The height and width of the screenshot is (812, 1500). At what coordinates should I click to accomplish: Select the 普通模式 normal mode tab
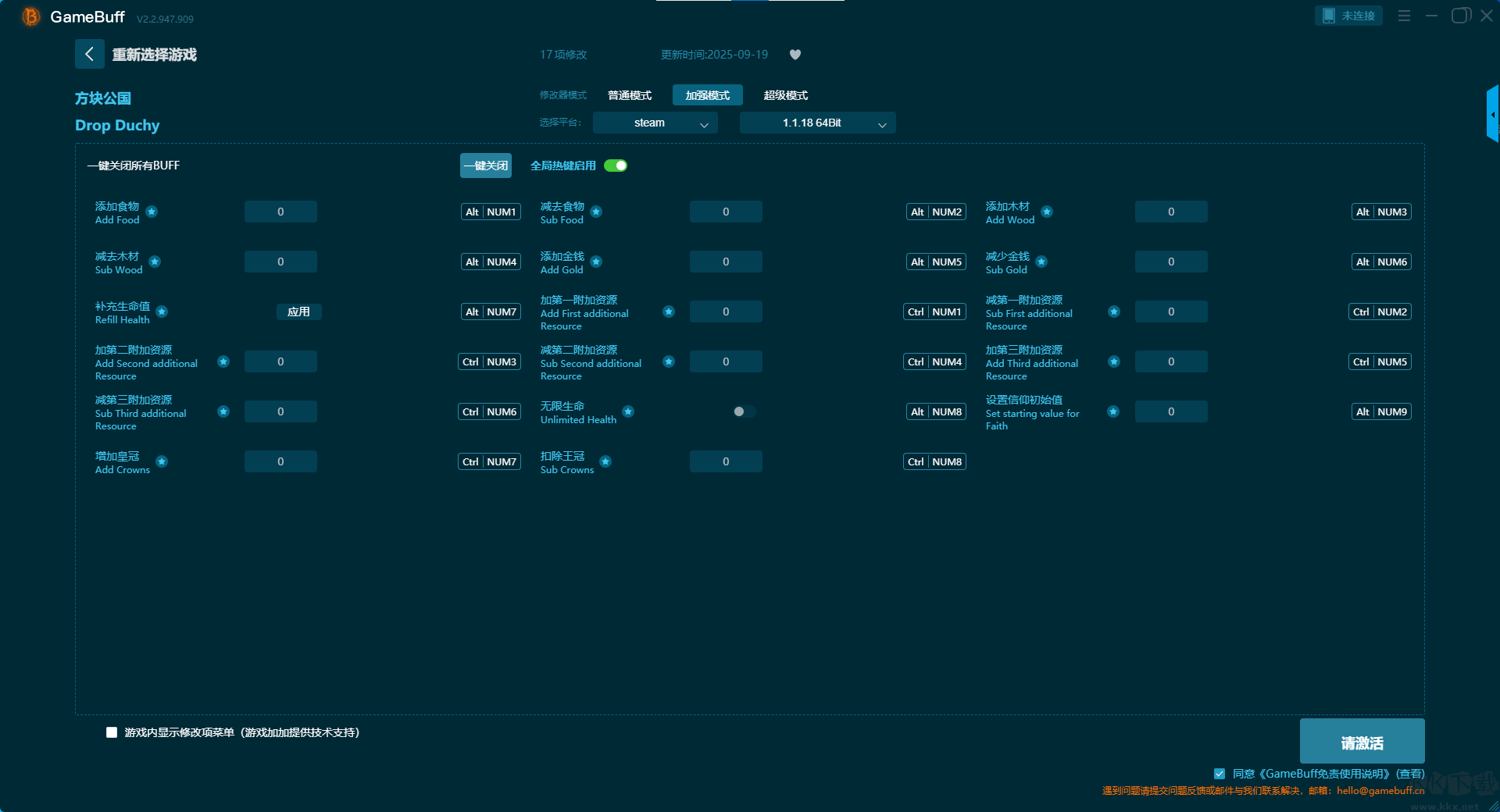(x=630, y=95)
